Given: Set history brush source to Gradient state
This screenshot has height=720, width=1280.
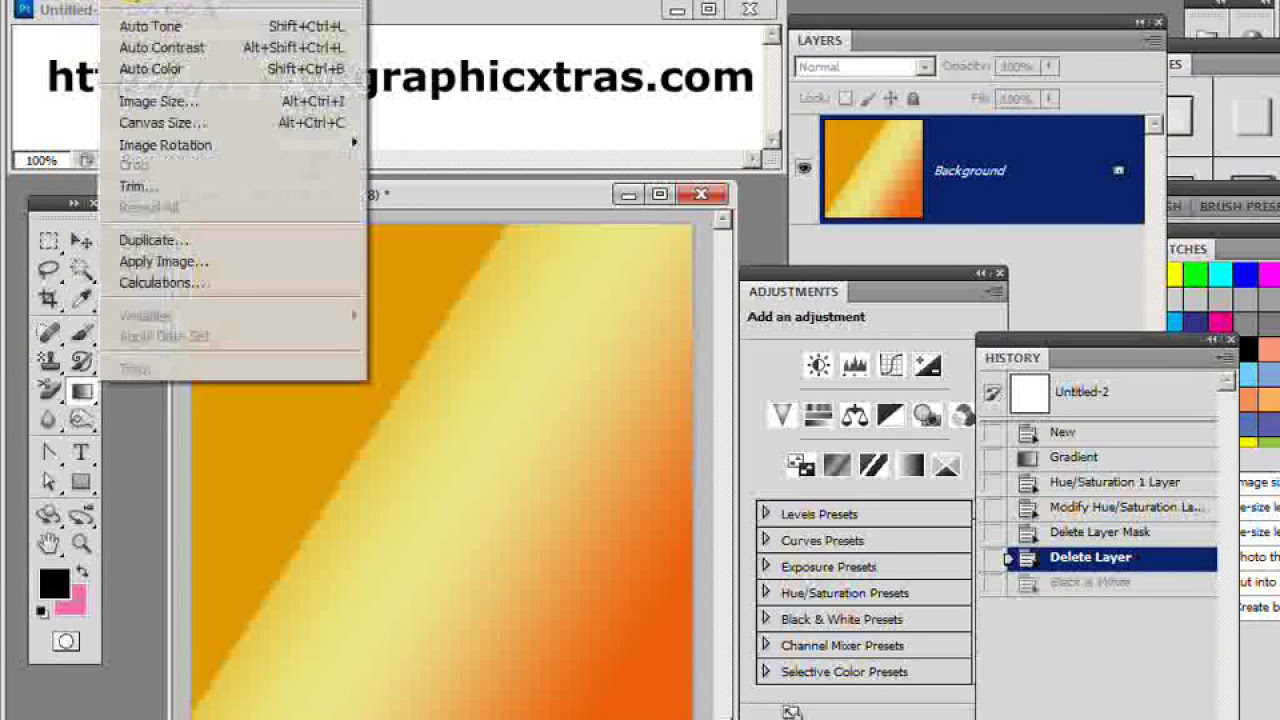Looking at the screenshot, I should coord(993,458).
